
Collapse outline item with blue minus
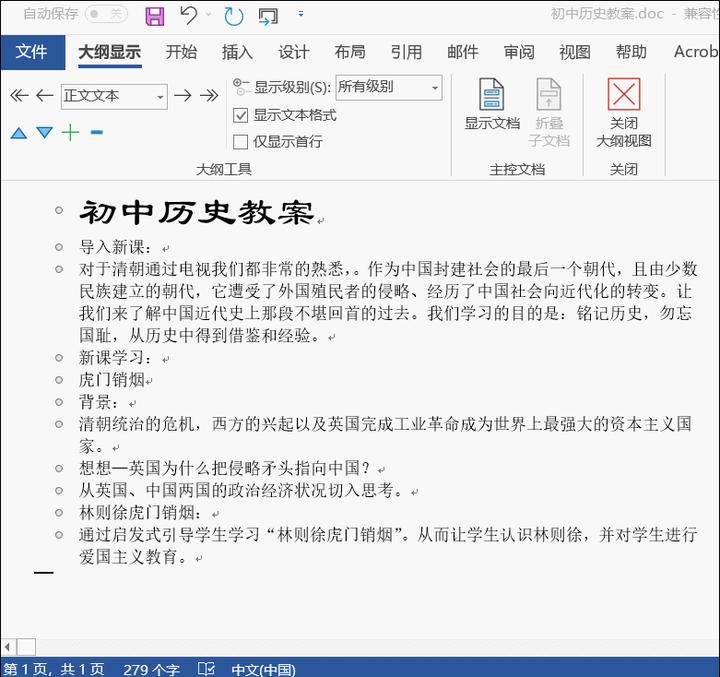96,133
